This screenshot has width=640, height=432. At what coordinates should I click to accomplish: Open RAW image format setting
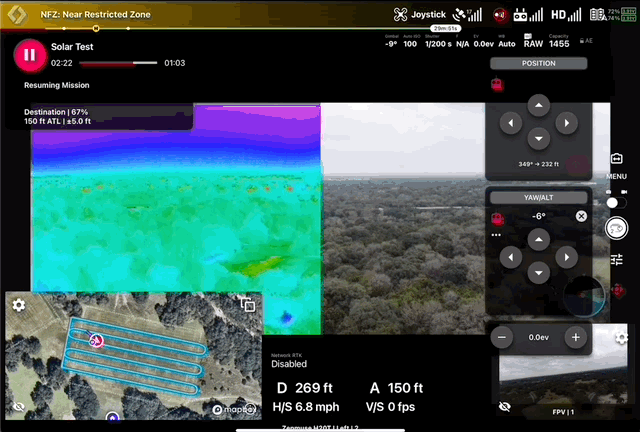533,41
